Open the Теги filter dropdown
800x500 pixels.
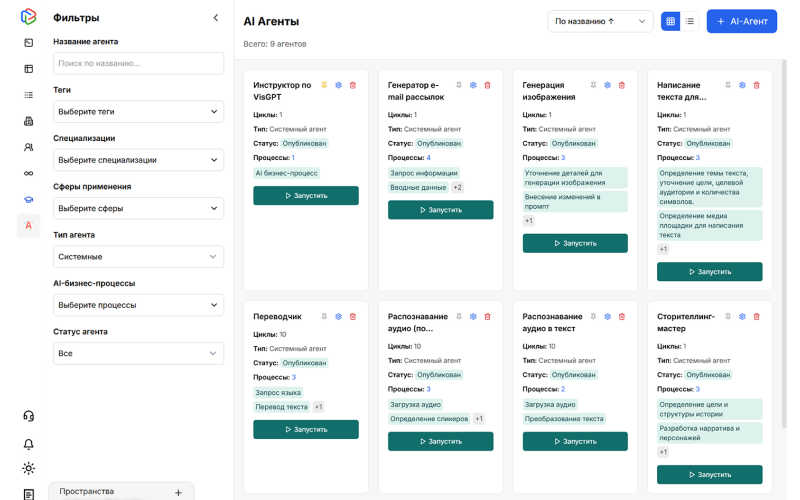point(138,112)
